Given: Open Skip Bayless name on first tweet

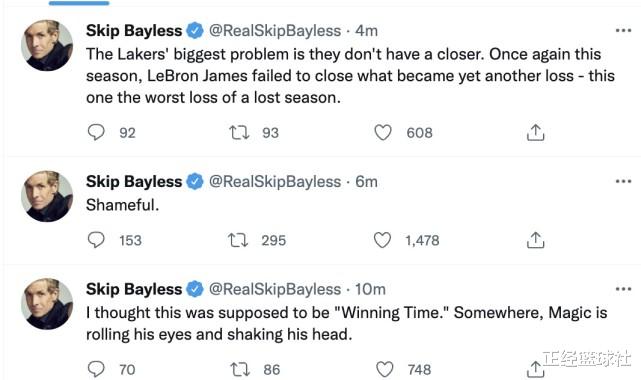Looking at the screenshot, I should point(134,31).
